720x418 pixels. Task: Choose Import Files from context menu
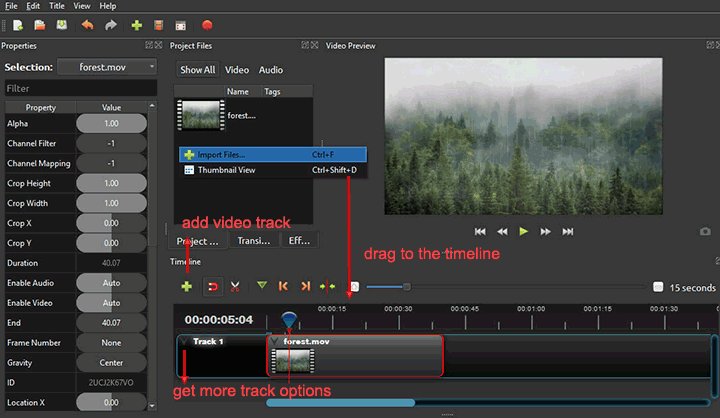pyautogui.click(x=220, y=155)
